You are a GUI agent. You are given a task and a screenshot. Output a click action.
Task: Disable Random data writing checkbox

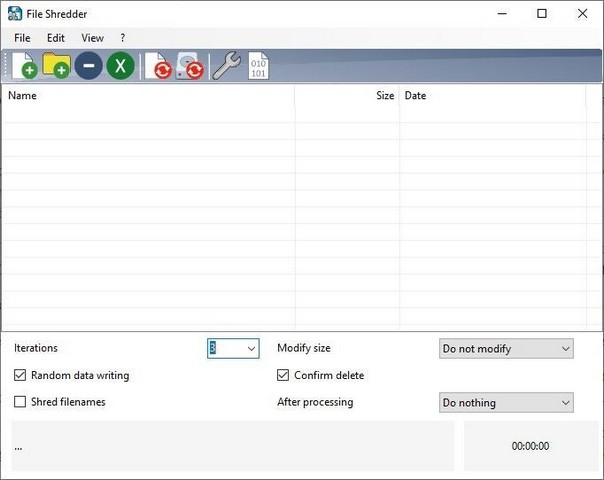tap(21, 376)
